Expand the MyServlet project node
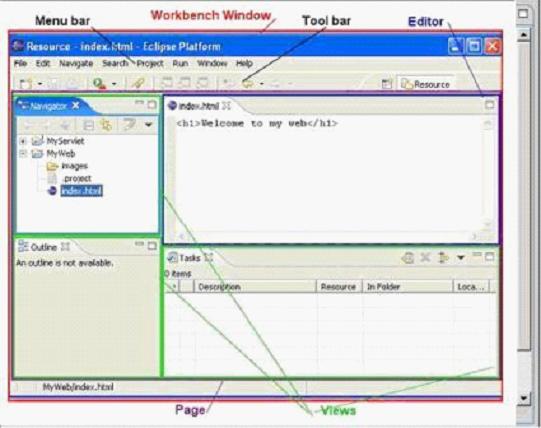This screenshot has height=428, width=541. (23, 141)
